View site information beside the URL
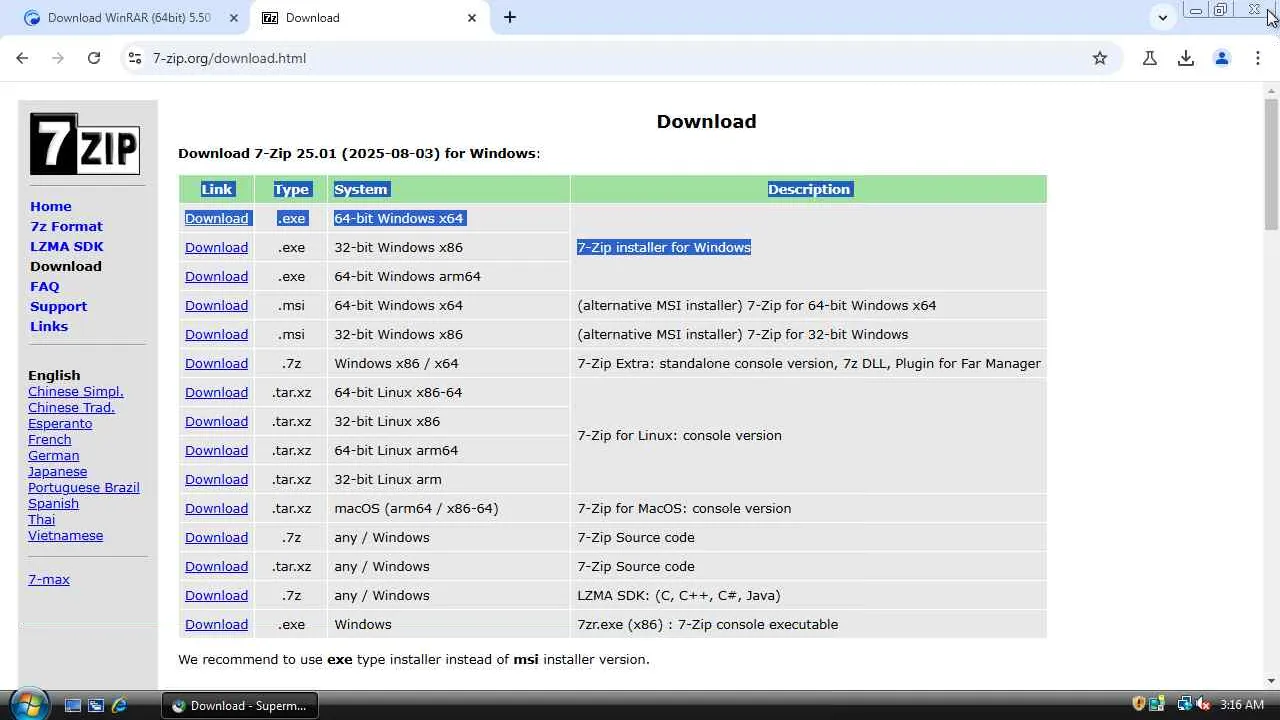 pos(136,58)
